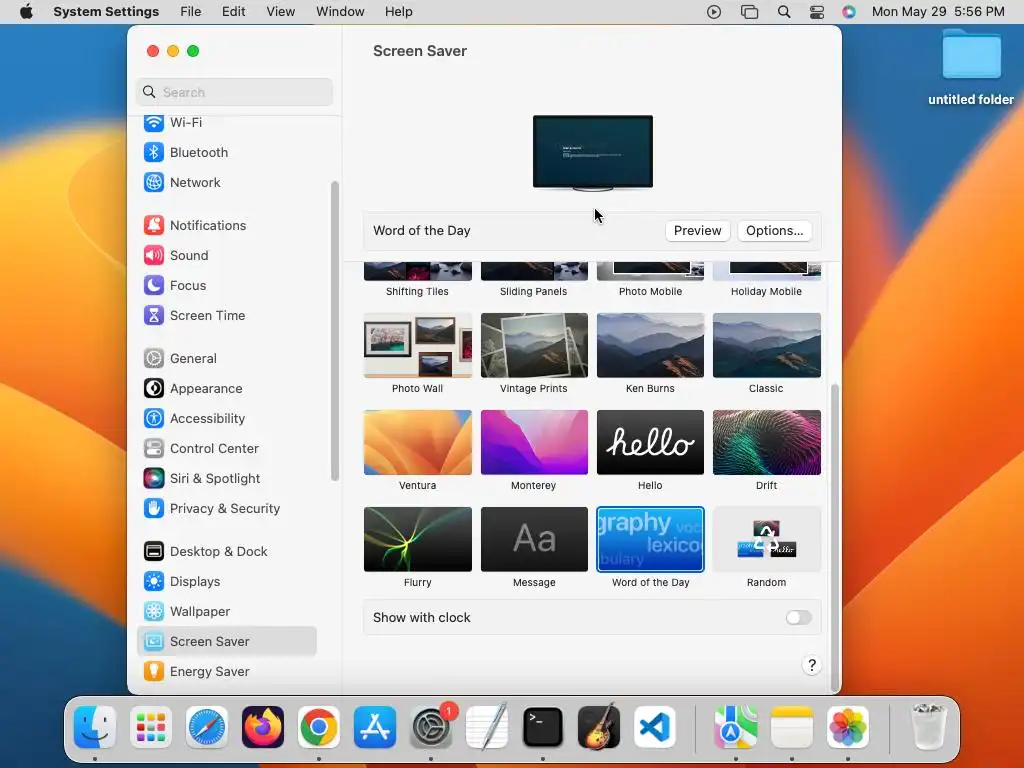The height and width of the screenshot is (768, 1024).
Task: Click the Siri & Spotlight icon
Action: [153, 479]
